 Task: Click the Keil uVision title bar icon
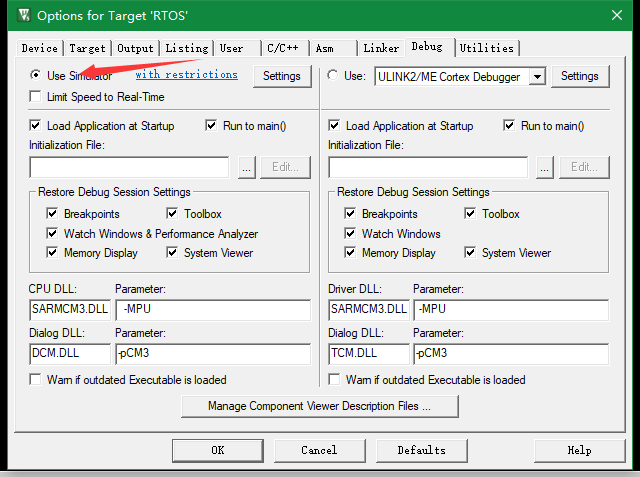(24, 16)
